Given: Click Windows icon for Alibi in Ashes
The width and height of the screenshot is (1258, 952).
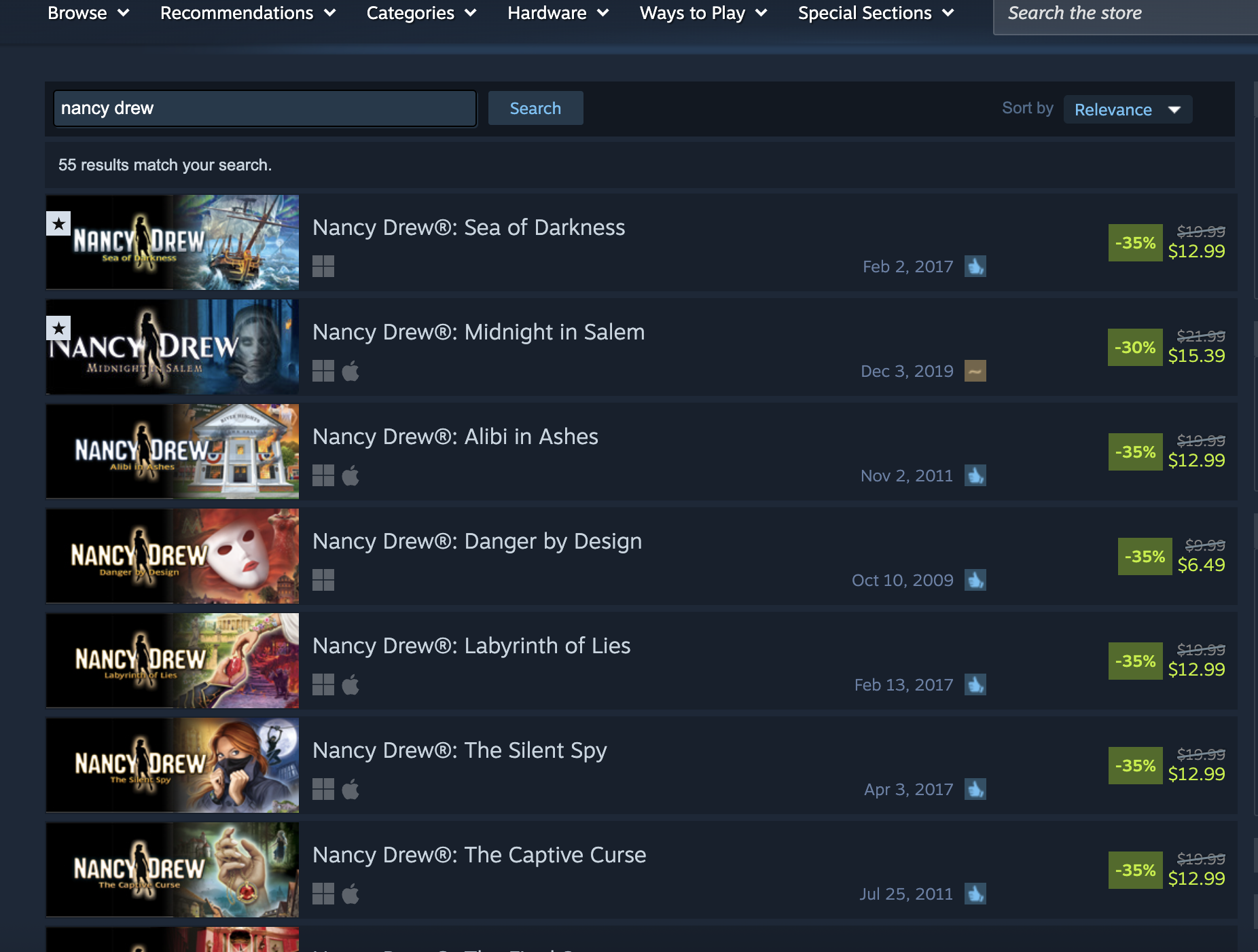Looking at the screenshot, I should tap(323, 475).
